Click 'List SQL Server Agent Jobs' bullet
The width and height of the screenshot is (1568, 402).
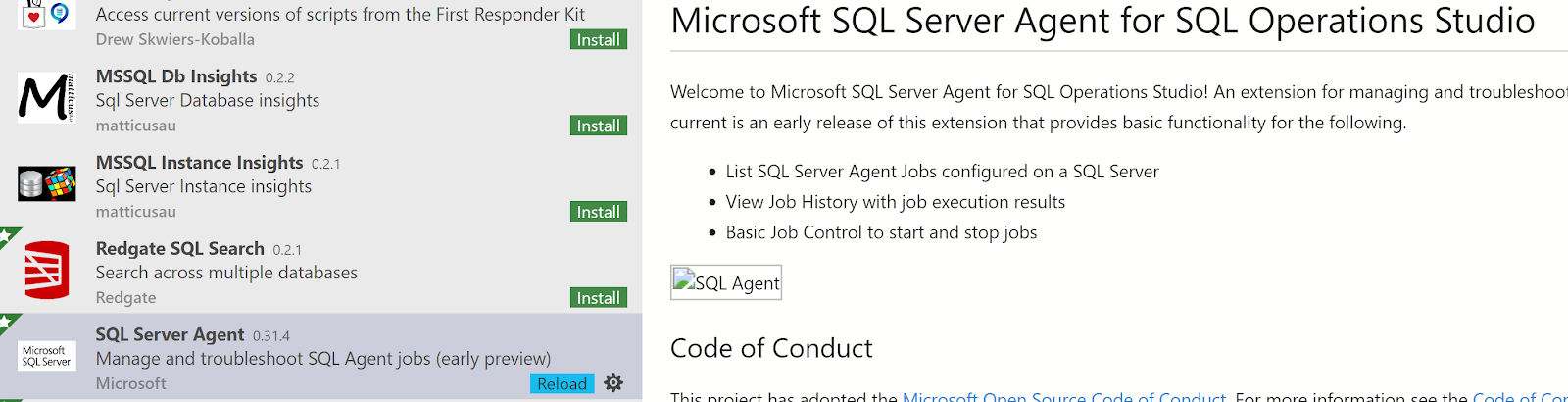pyautogui.click(x=942, y=172)
